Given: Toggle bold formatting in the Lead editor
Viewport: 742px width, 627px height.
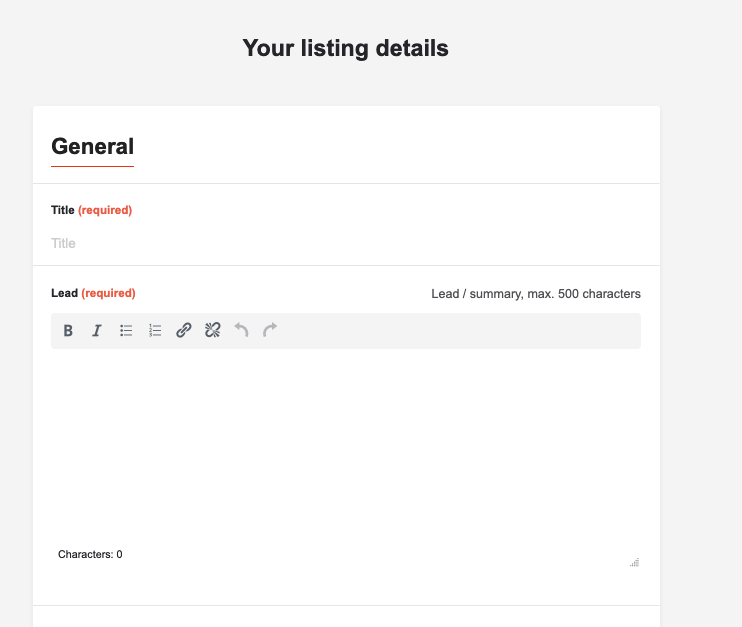Looking at the screenshot, I should (68, 331).
